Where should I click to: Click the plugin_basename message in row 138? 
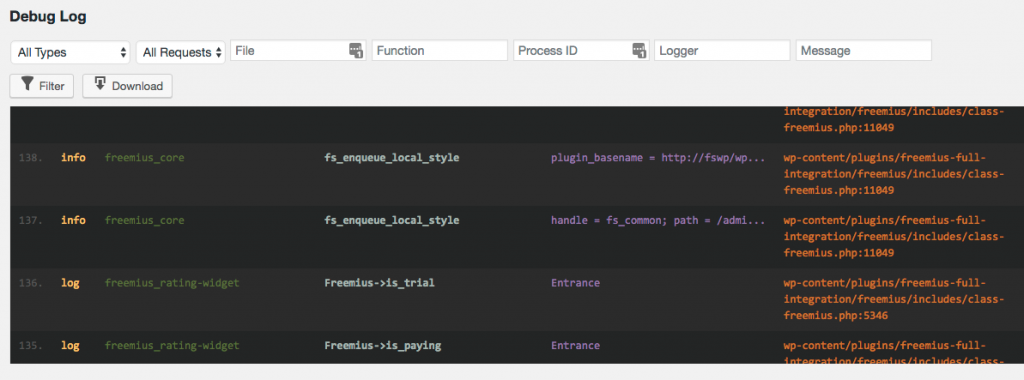click(658, 158)
